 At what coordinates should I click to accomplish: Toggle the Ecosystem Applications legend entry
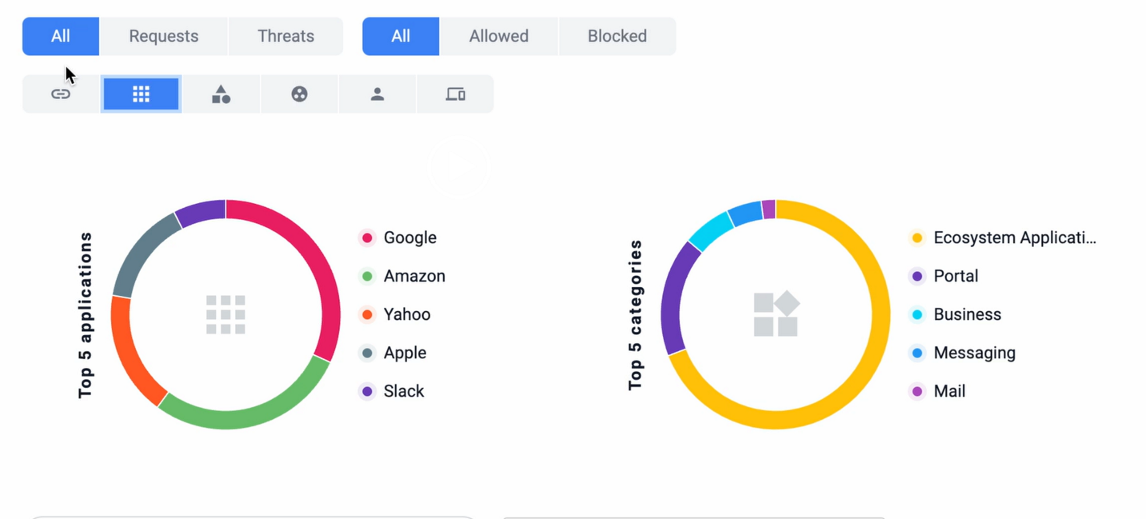[x=1003, y=238]
